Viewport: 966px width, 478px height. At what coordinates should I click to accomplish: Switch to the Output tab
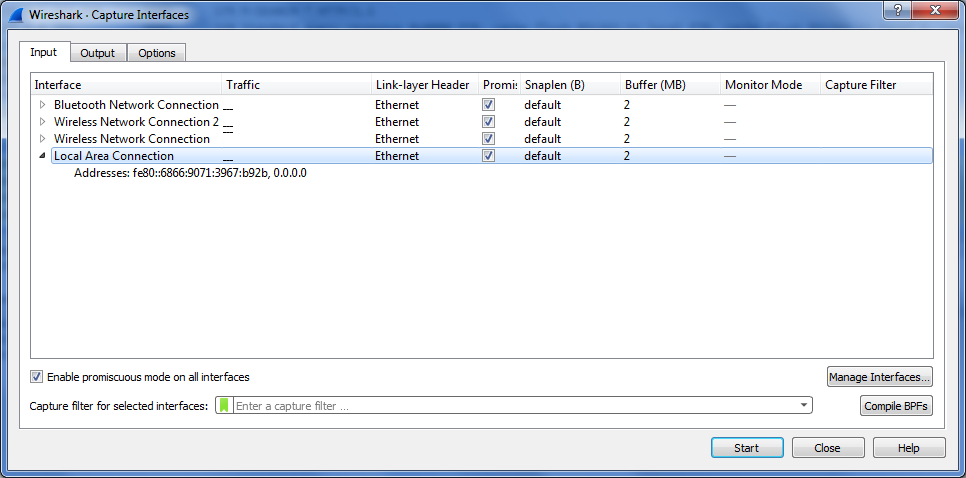[97, 53]
